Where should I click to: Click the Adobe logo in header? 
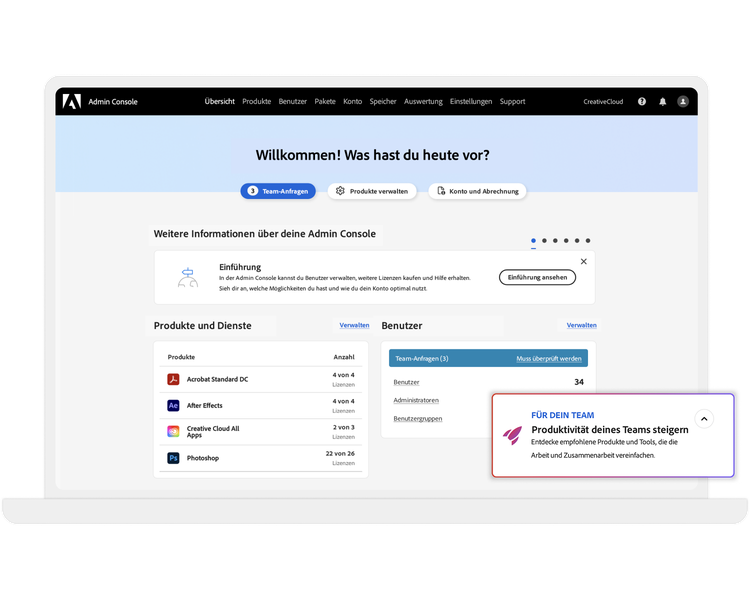(72, 101)
